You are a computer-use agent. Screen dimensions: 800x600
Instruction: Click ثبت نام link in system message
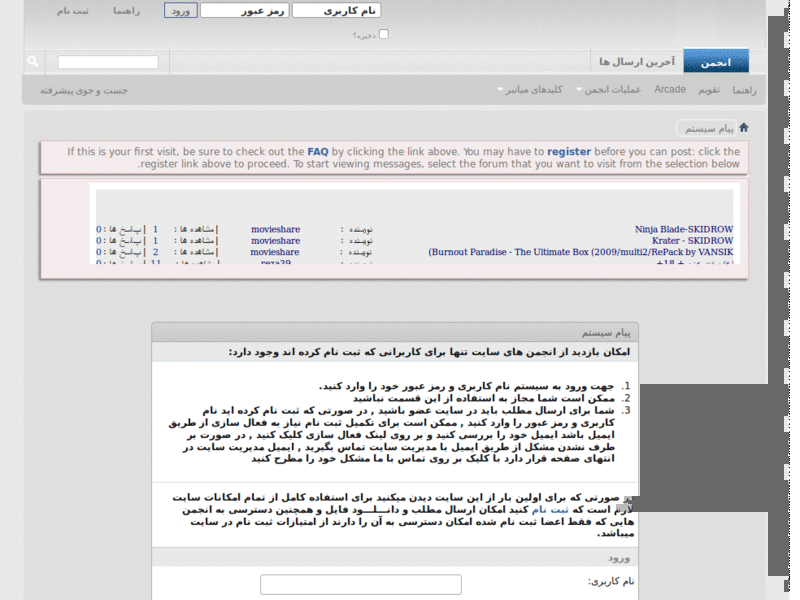(x=549, y=510)
